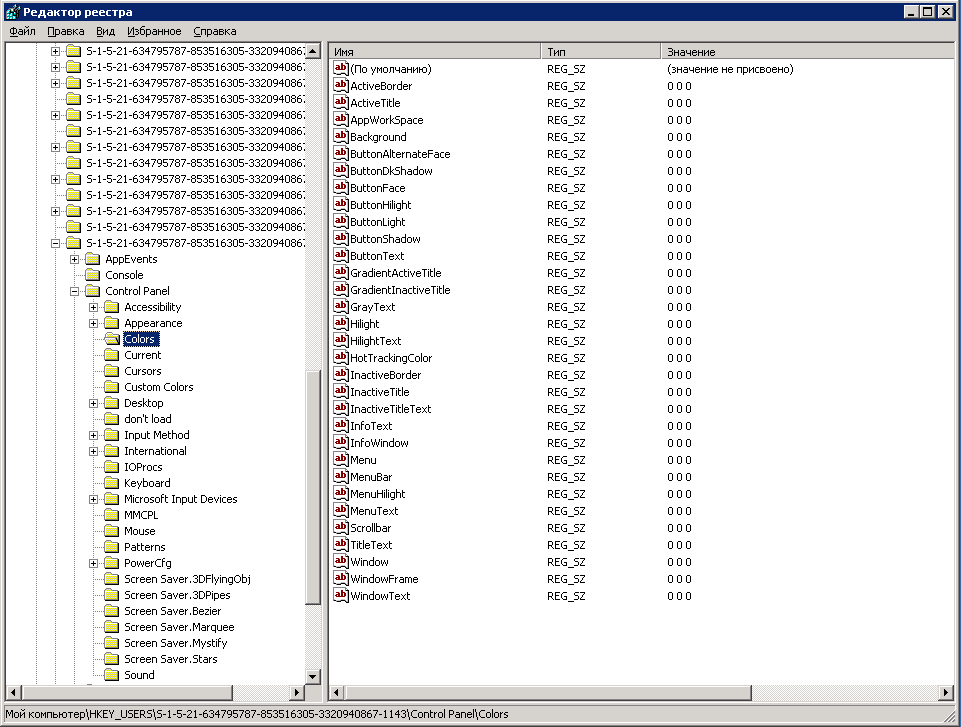The height and width of the screenshot is (727, 961).
Task: Click the tree pane scroll down arrow
Action: click(x=313, y=677)
